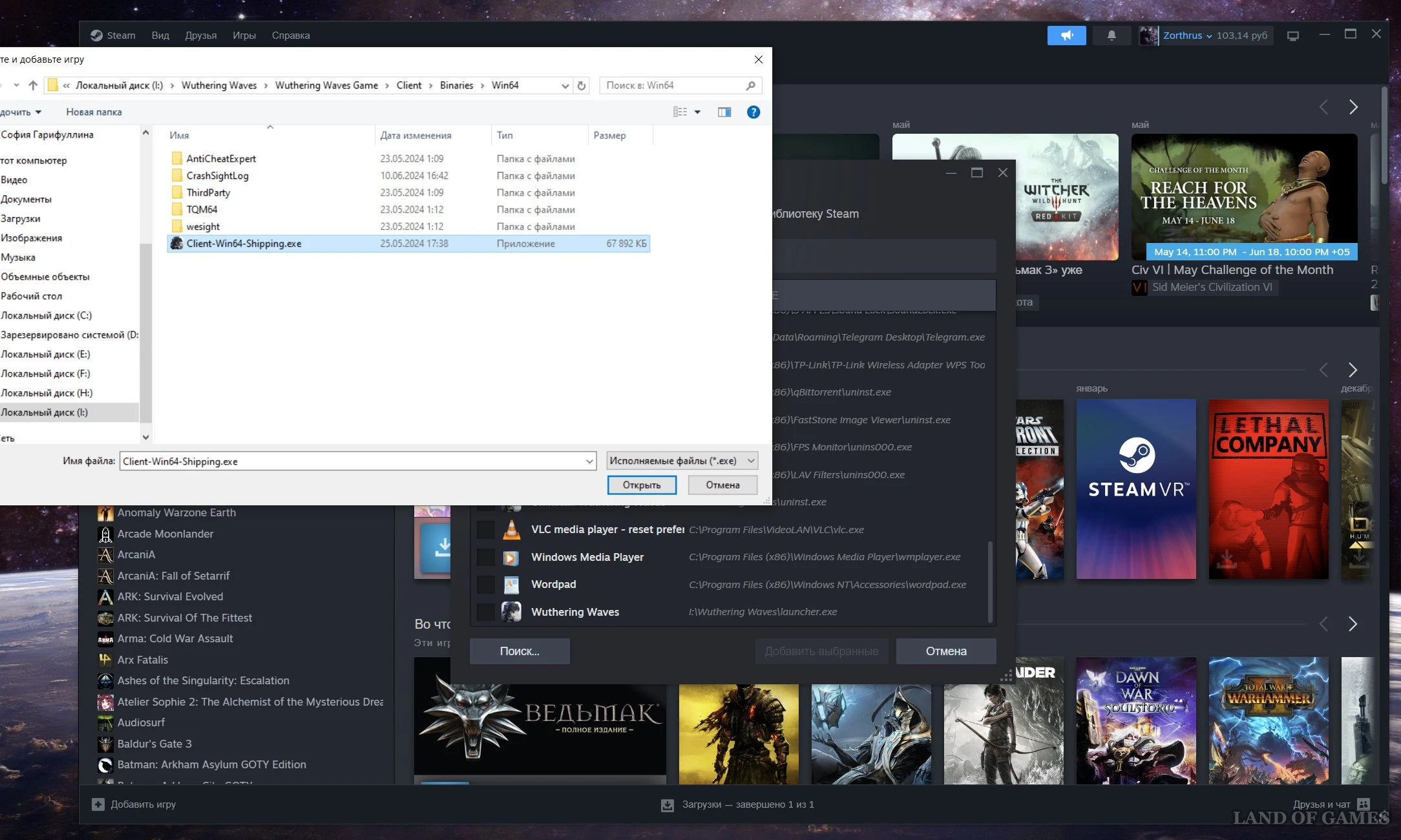Click Arcade Moonlander library icon
Image resolution: width=1401 pixels, height=840 pixels.
[x=105, y=534]
